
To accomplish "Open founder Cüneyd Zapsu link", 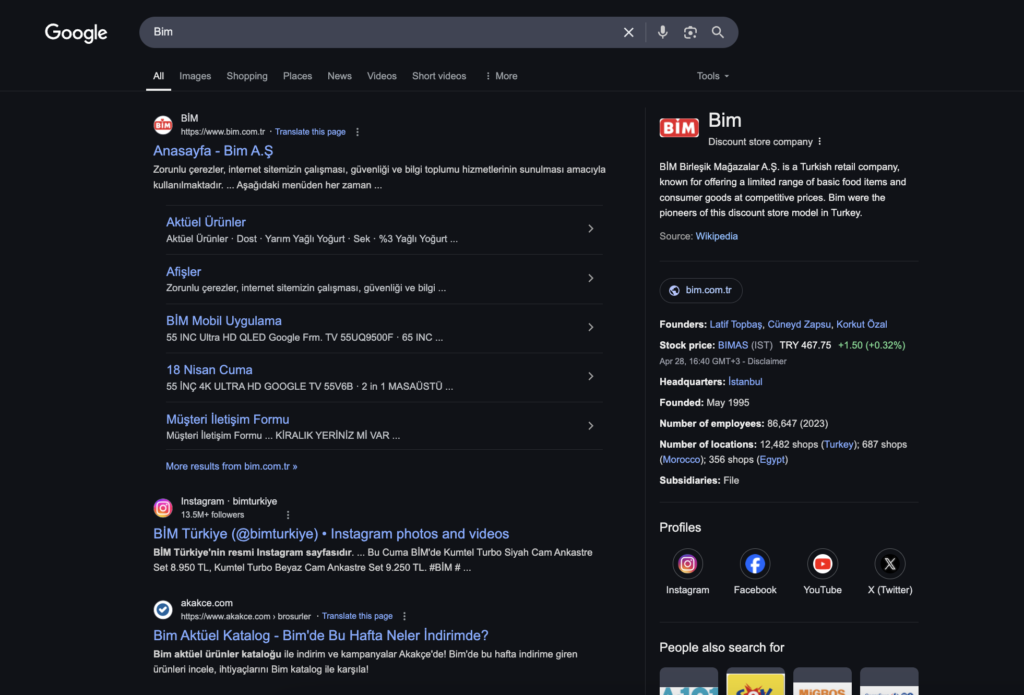I will (x=799, y=325).
